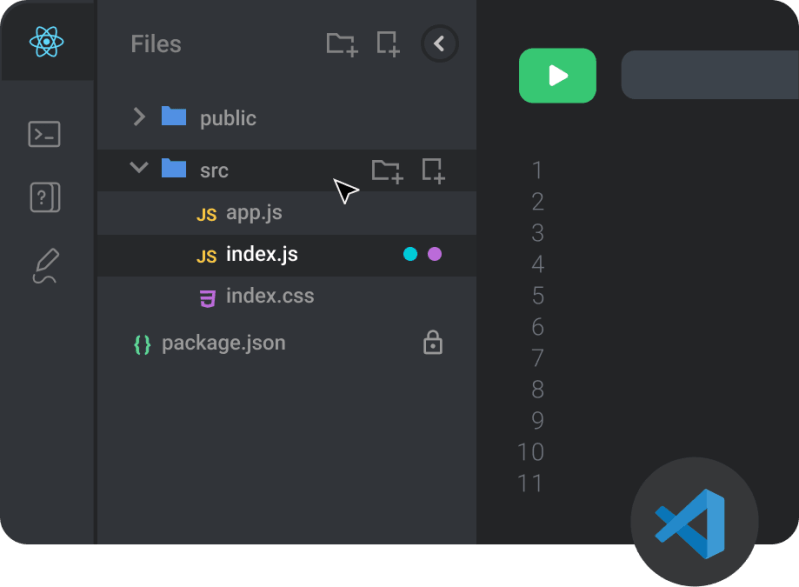The height and width of the screenshot is (587, 799).
Task: Click the braces icon beside package.json
Action: [x=142, y=345]
